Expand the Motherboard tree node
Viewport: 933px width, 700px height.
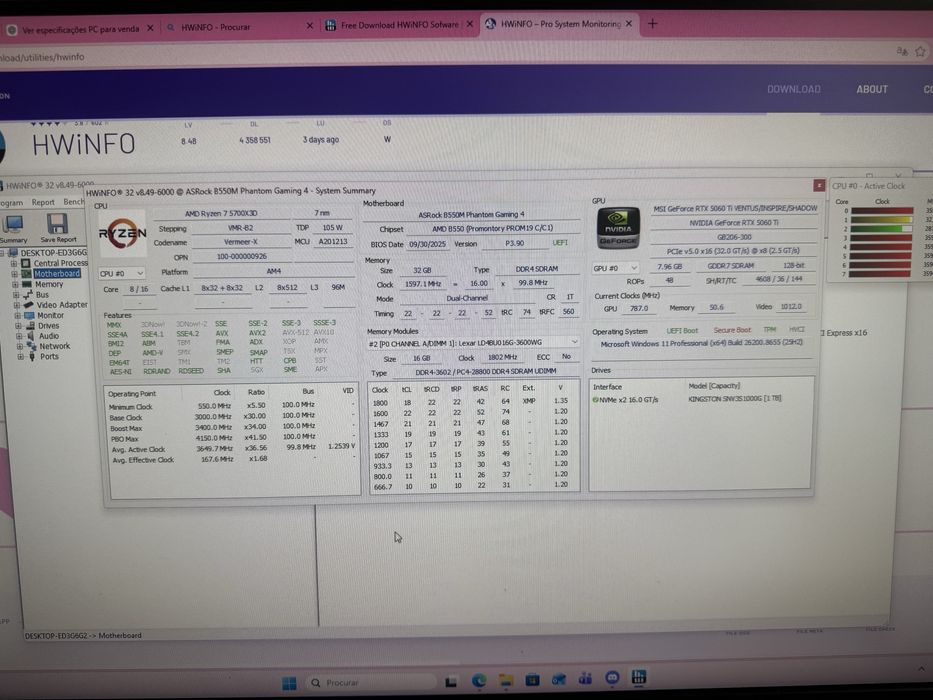pos(14,274)
